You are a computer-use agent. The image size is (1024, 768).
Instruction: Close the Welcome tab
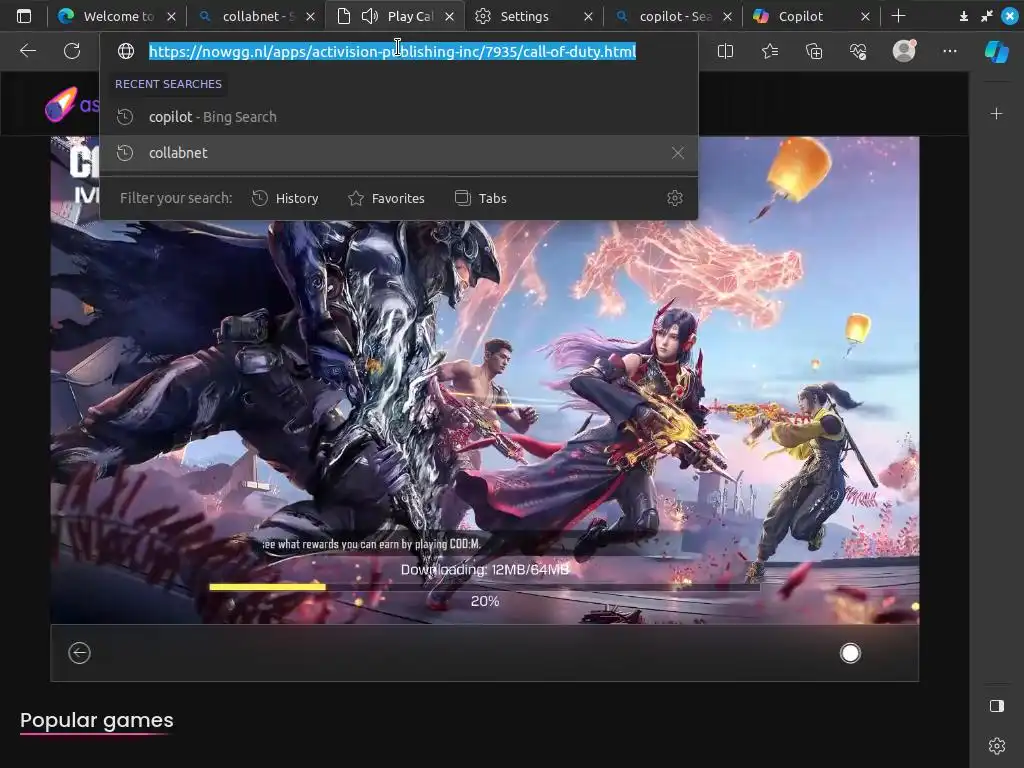171,16
